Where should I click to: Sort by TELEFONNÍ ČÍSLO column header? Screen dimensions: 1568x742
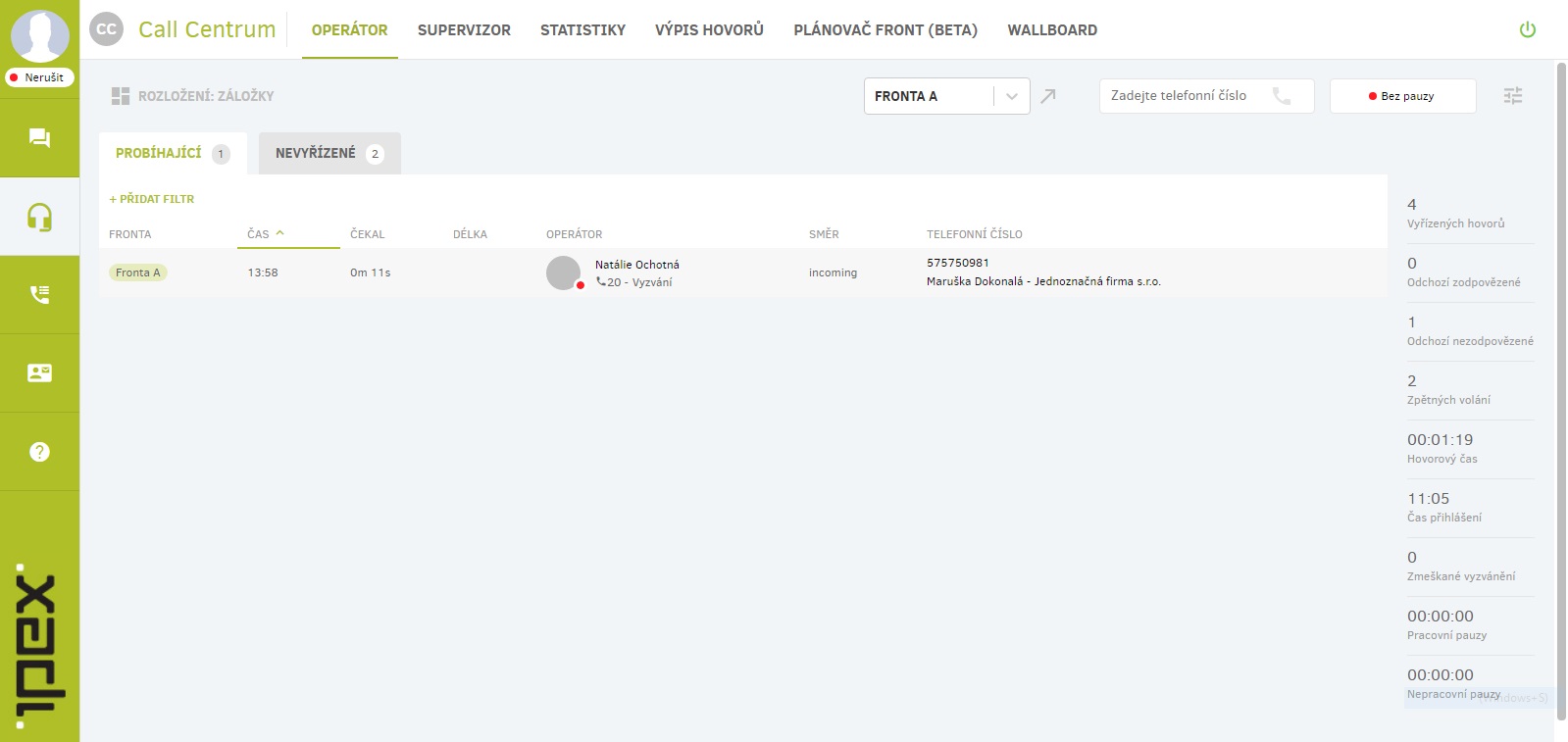[x=975, y=234]
